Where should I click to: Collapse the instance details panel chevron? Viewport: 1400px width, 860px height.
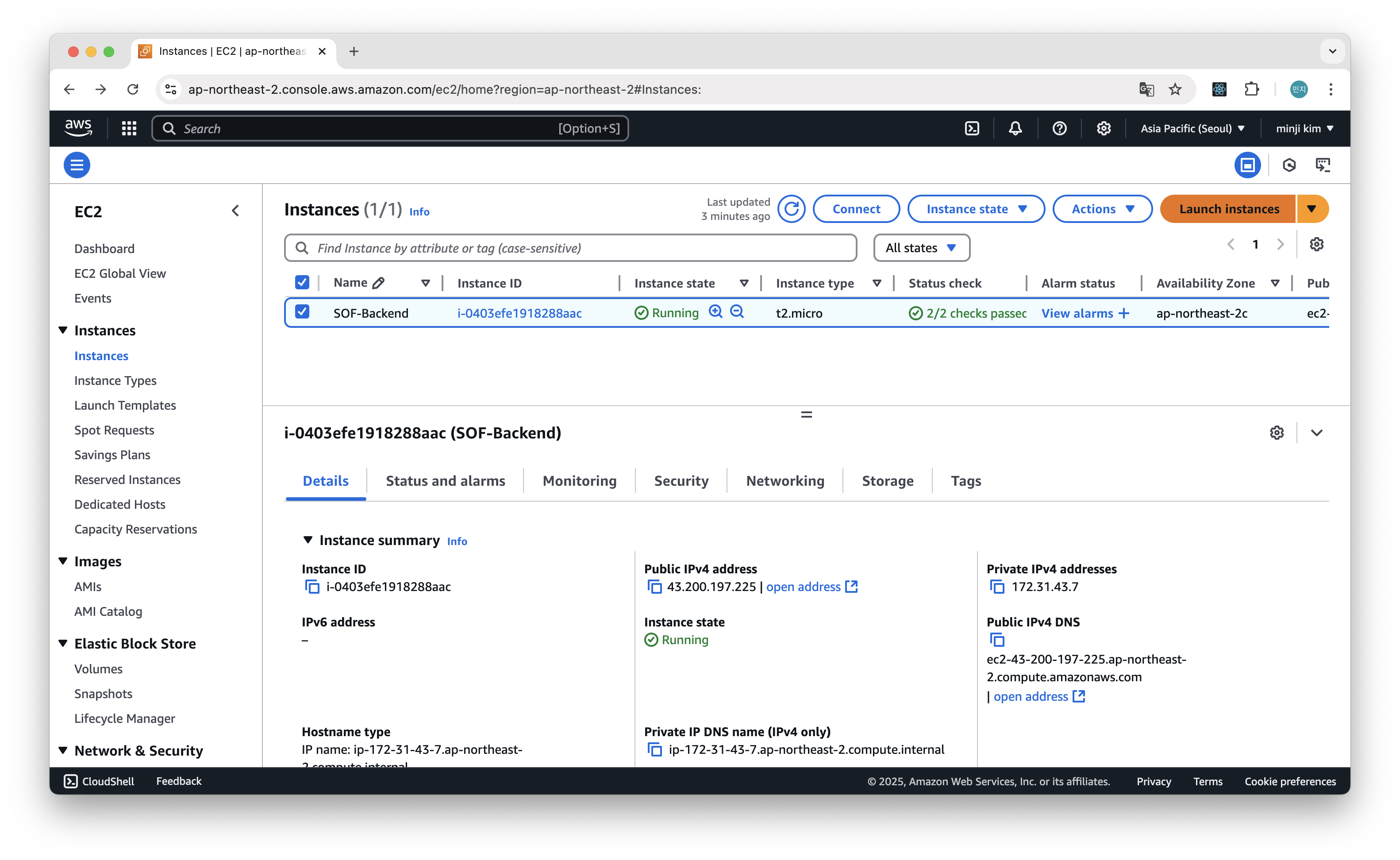pyautogui.click(x=1316, y=433)
